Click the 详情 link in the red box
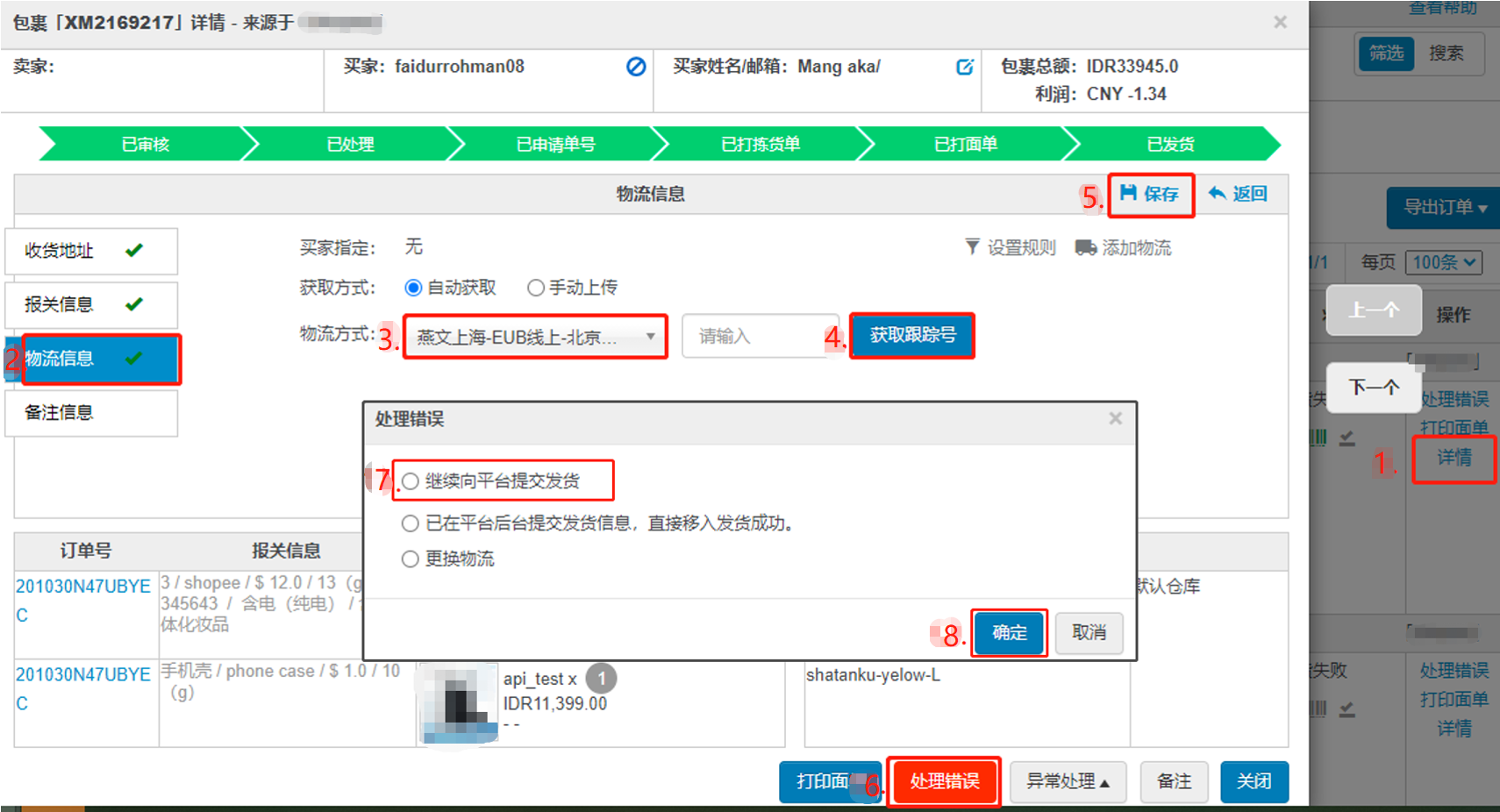1500x812 pixels. pyautogui.click(x=1454, y=458)
